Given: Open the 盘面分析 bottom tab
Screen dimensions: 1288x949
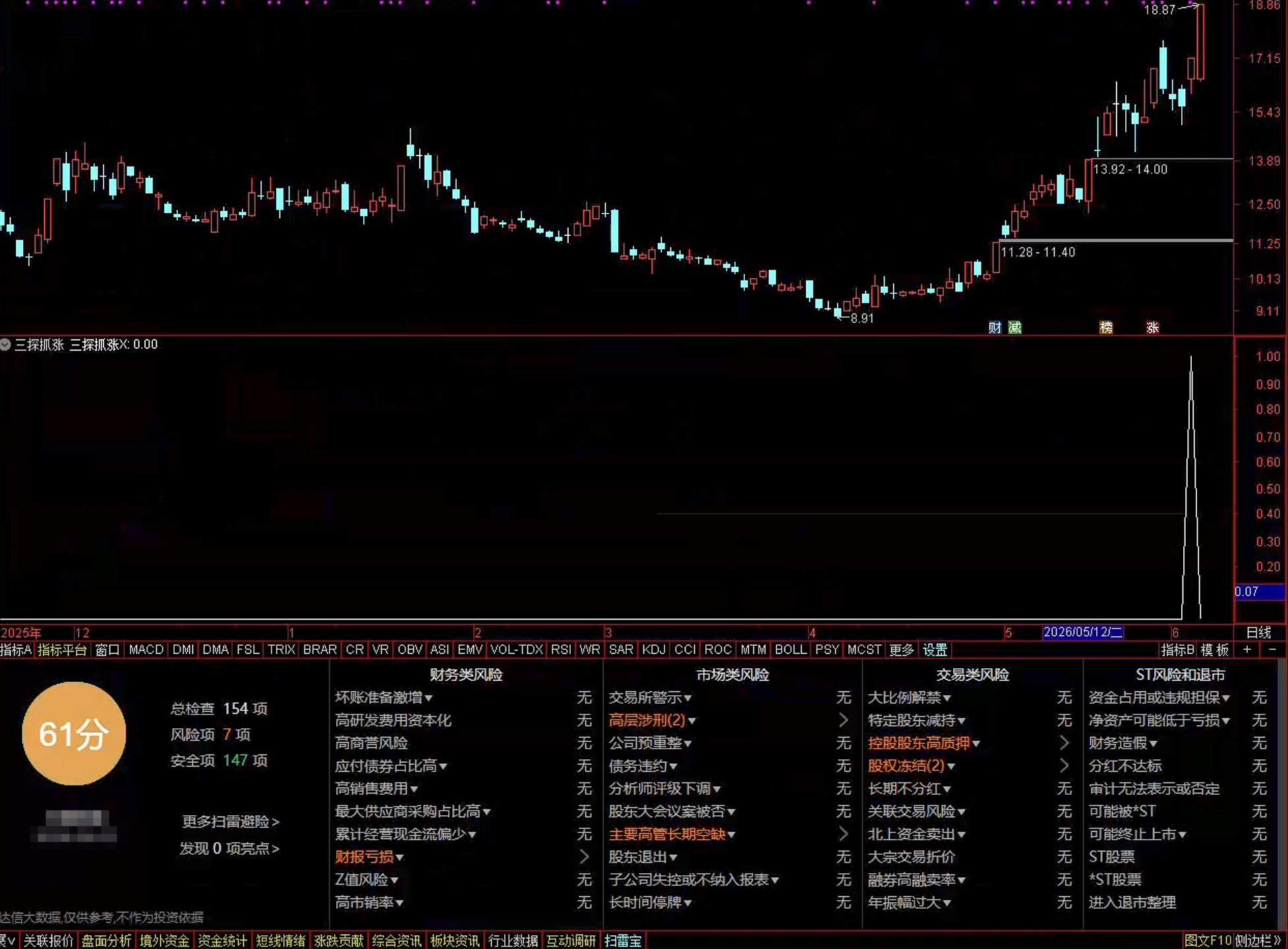Looking at the screenshot, I should [x=106, y=940].
